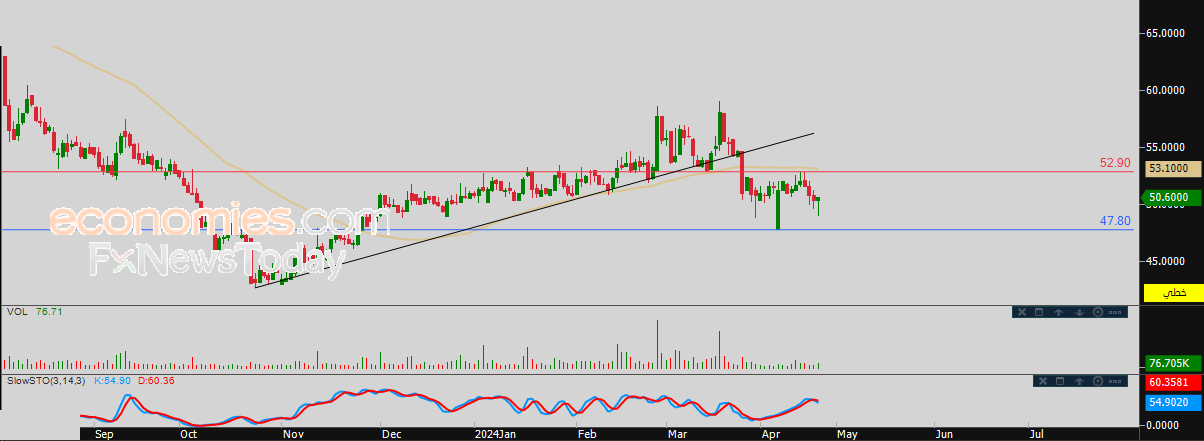This screenshot has width=1204, height=441.
Task: Click the yellow scale mode label
Action: 1174,292
